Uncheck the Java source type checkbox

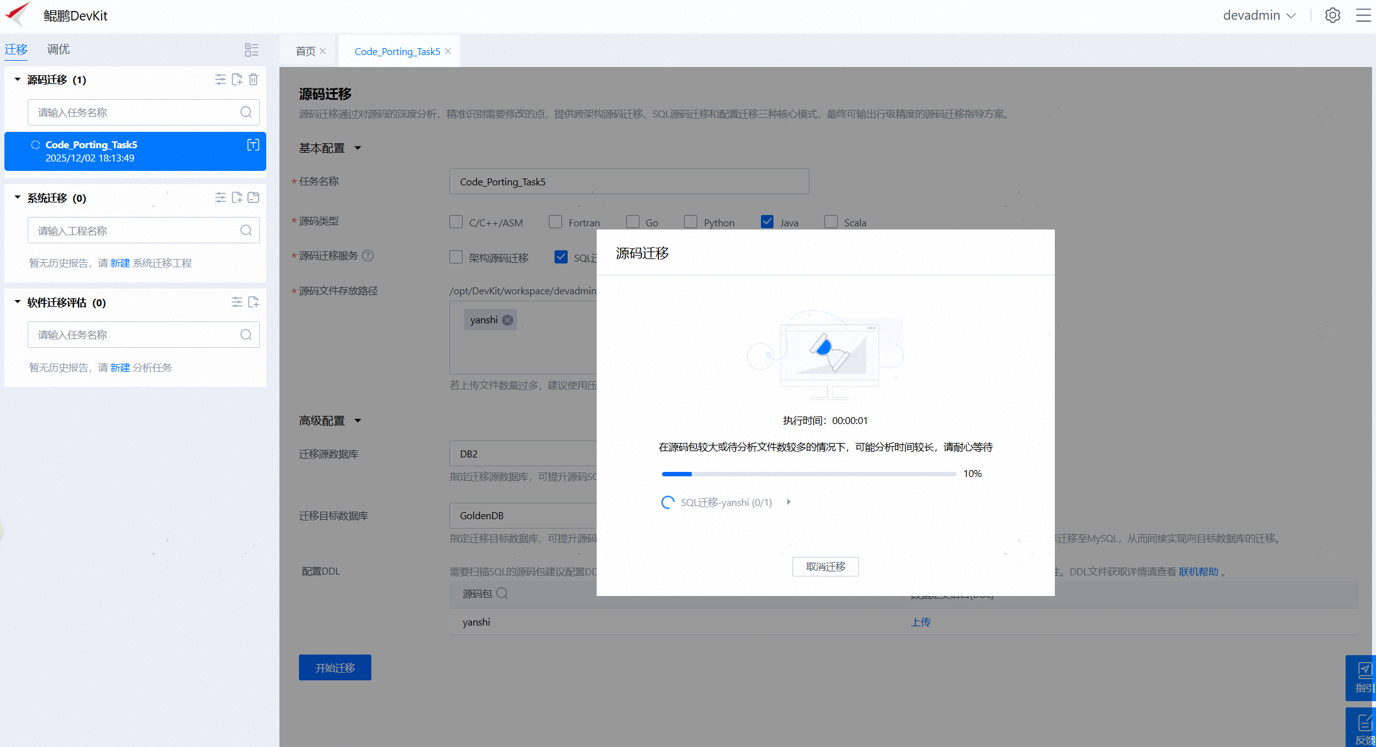[767, 222]
